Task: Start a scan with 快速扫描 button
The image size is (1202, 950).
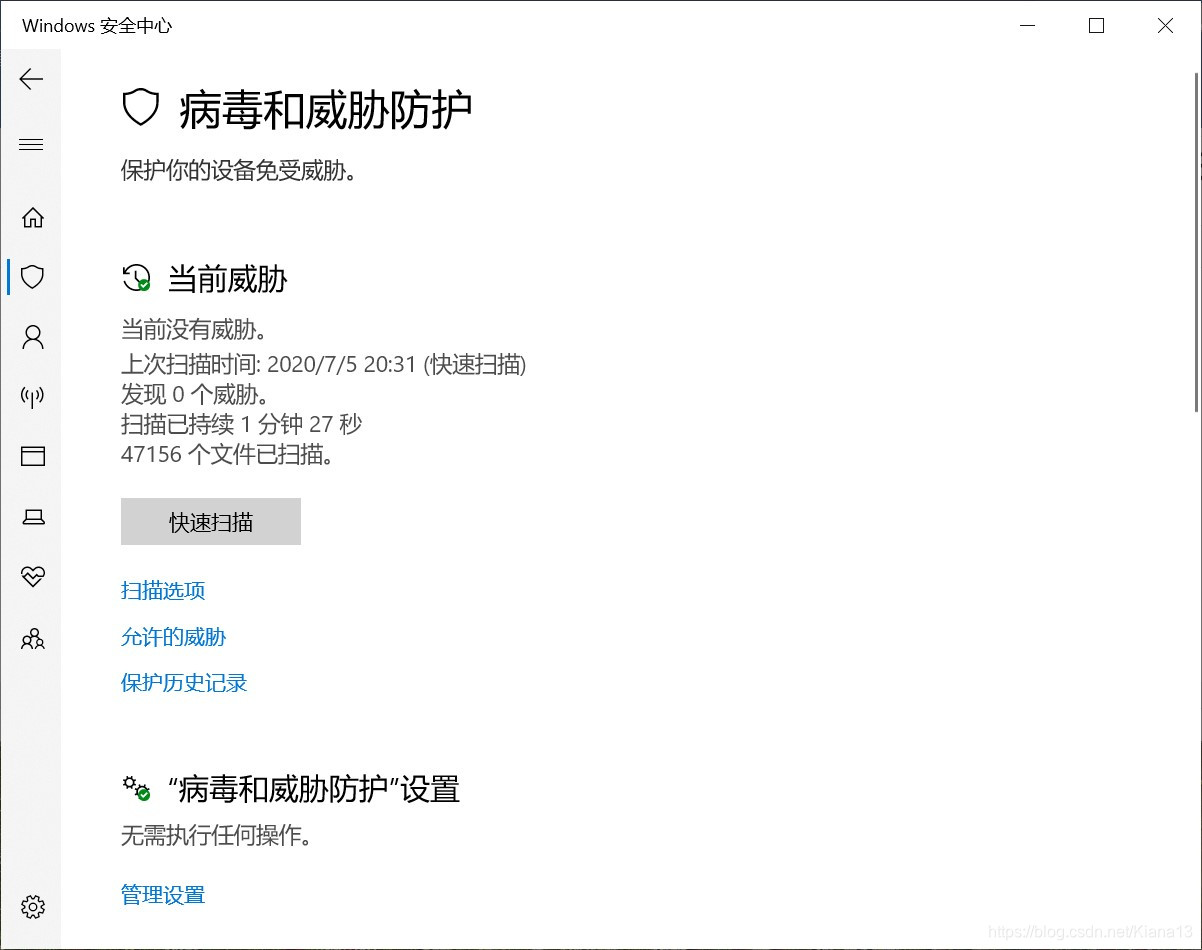Action: pos(211,522)
